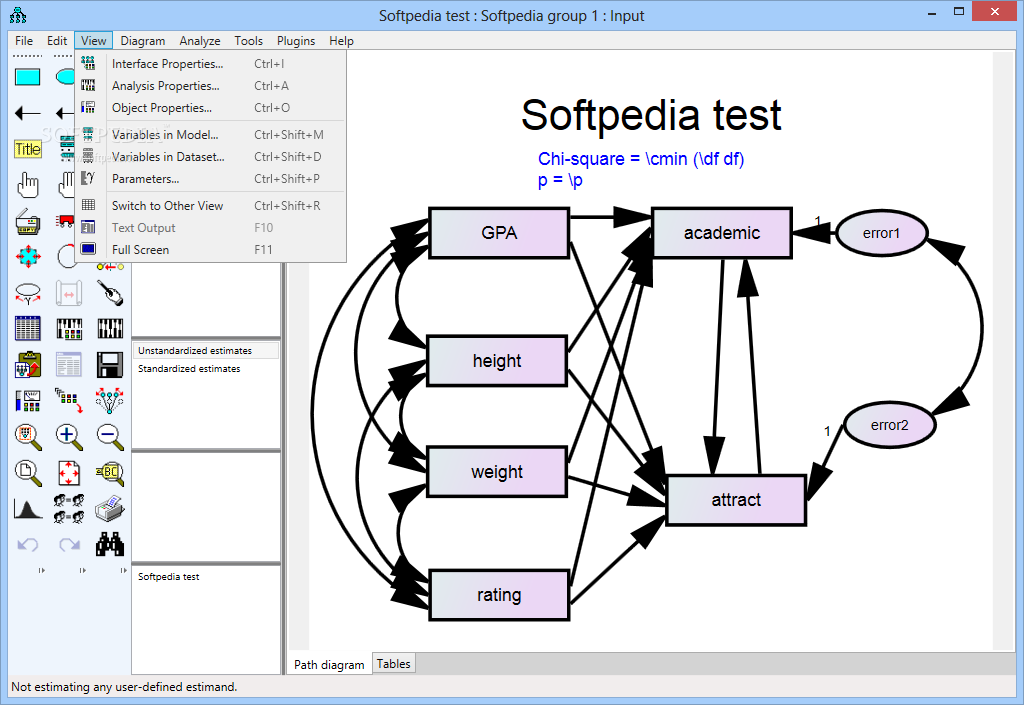
Task: Click the view text output icon
Action: point(69,365)
